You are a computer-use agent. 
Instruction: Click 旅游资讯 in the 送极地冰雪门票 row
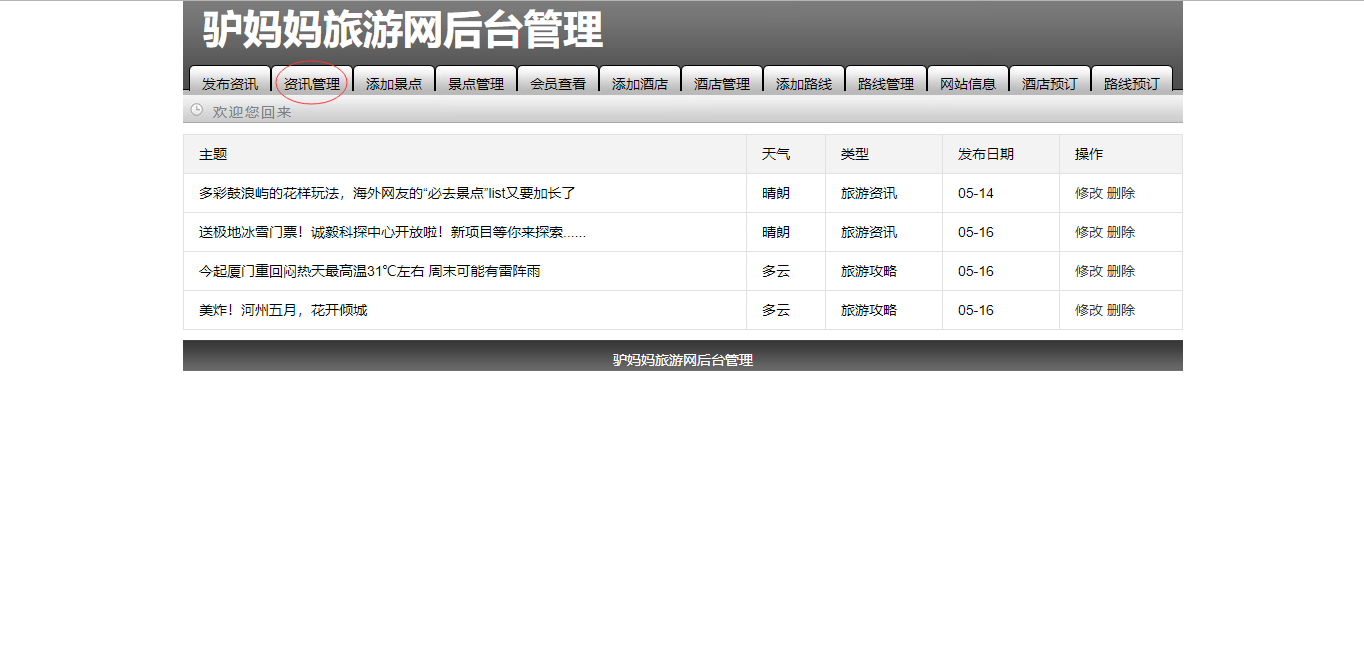coord(869,232)
